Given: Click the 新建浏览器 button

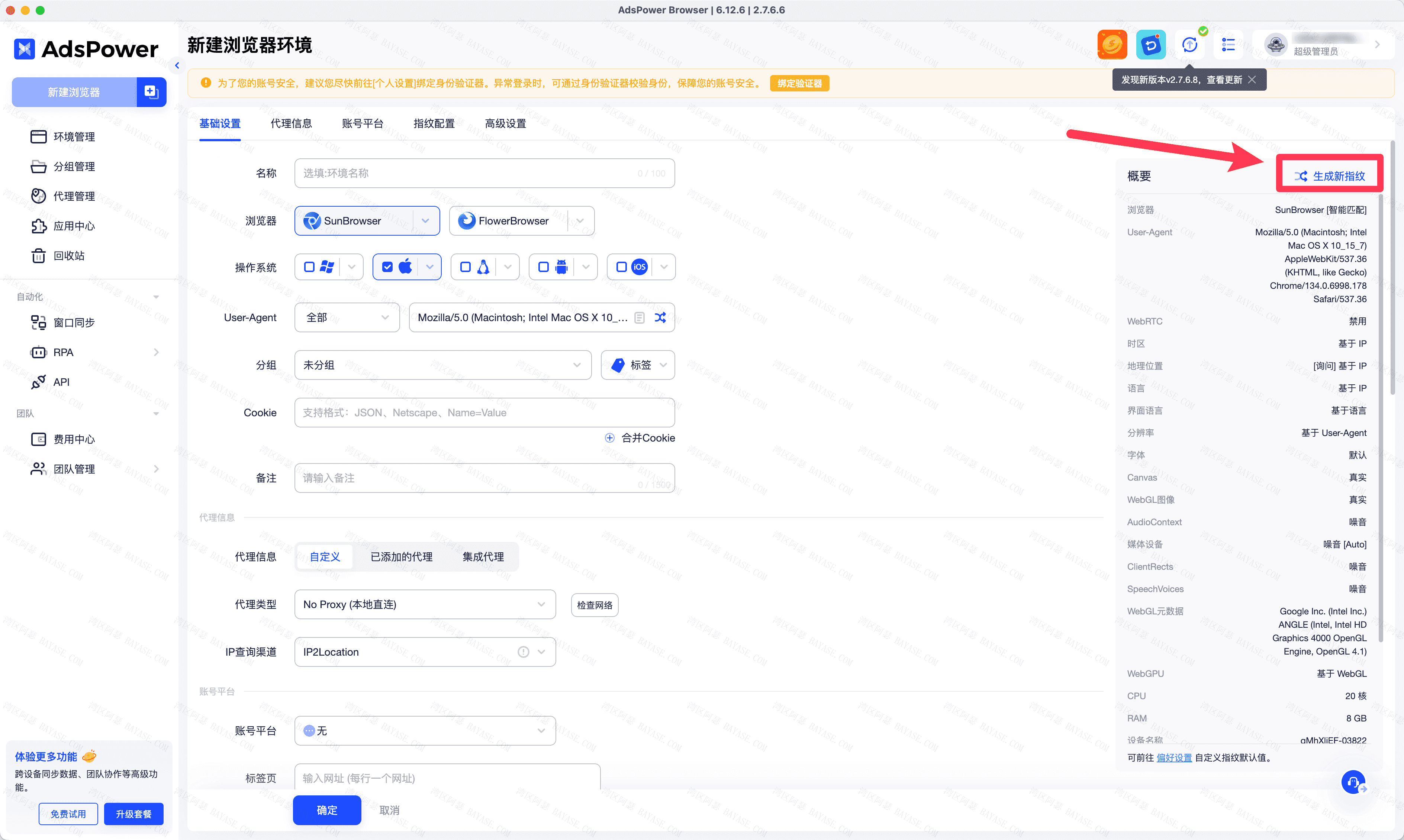Looking at the screenshot, I should tap(74, 92).
